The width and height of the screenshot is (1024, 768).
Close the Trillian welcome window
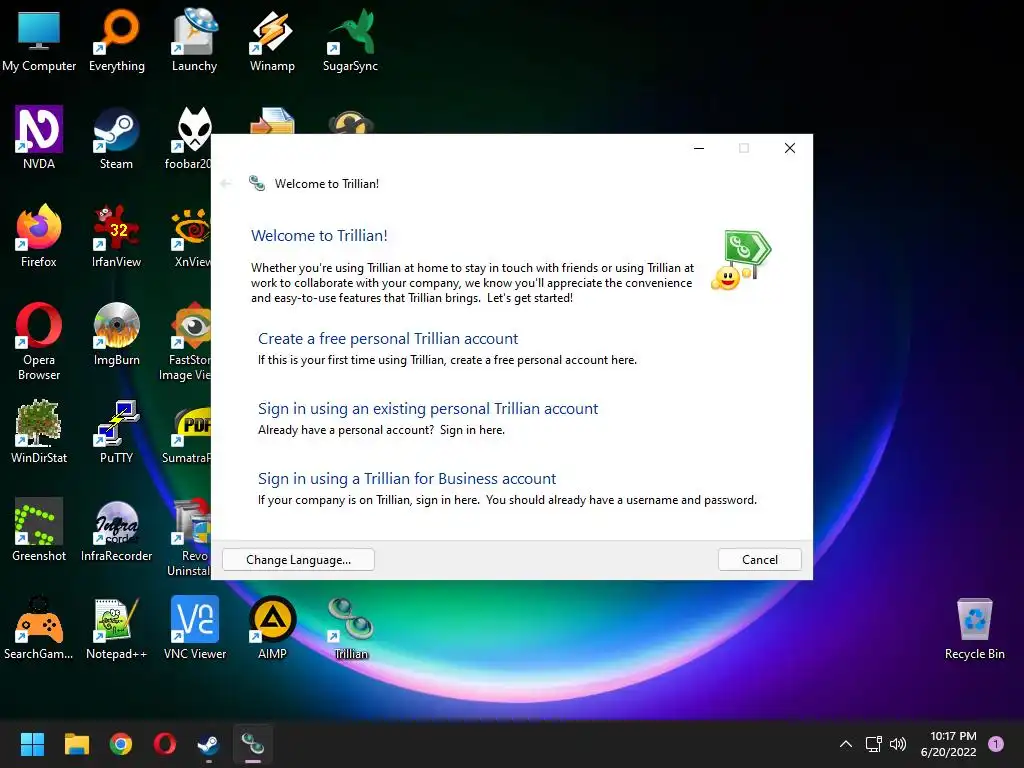click(790, 148)
